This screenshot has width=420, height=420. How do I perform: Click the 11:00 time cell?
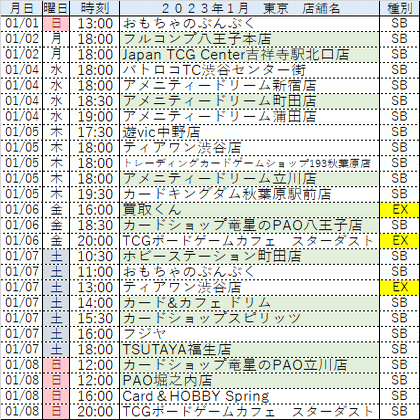click(94, 272)
